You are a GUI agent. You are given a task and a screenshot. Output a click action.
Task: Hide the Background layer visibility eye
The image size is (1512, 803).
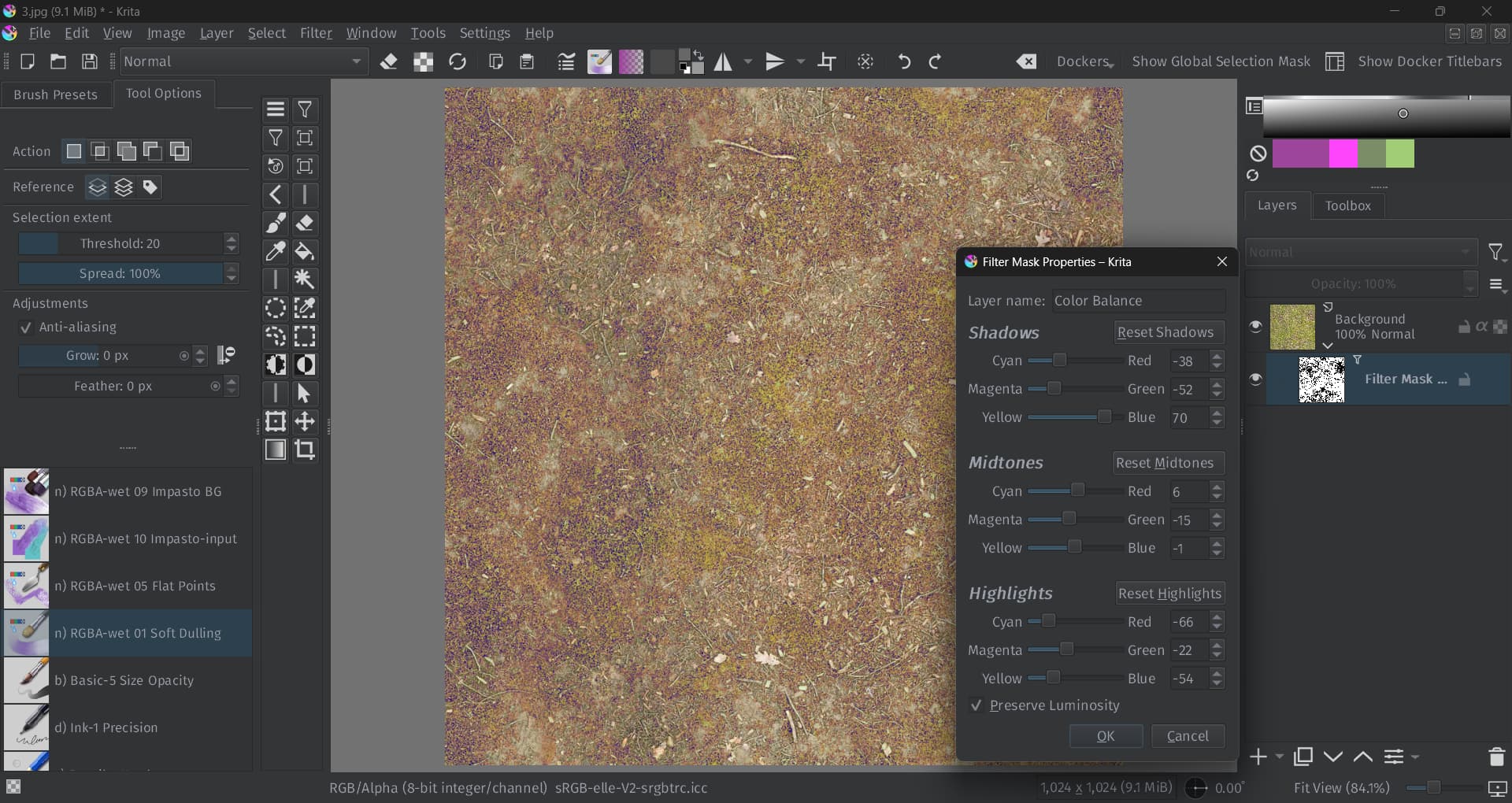click(x=1255, y=327)
